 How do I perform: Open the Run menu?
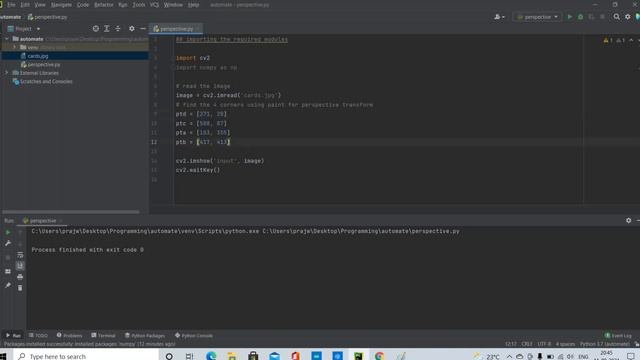pos(122,5)
